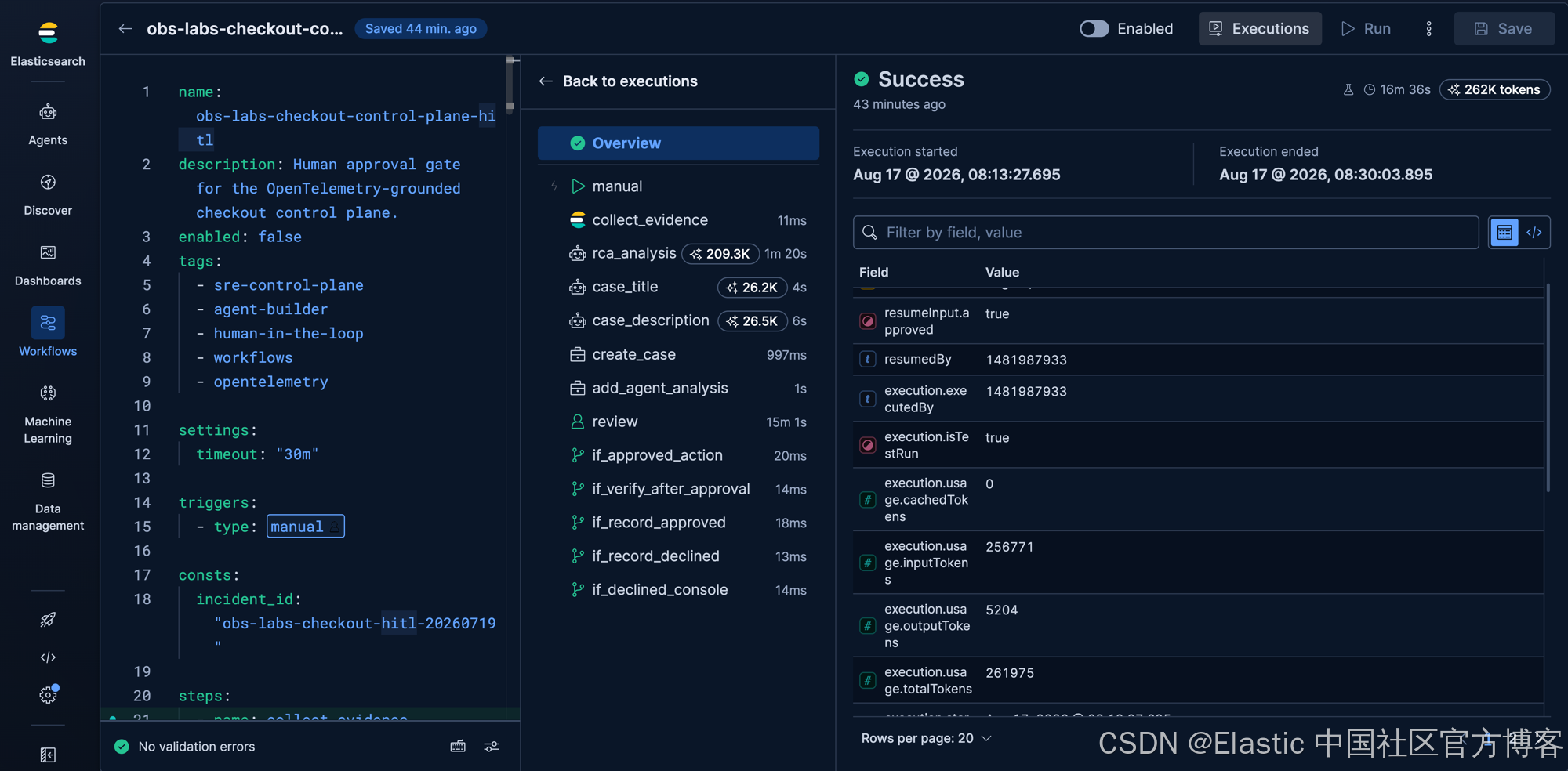
Task: Open the more options vertical dots menu
Action: coord(1428,29)
